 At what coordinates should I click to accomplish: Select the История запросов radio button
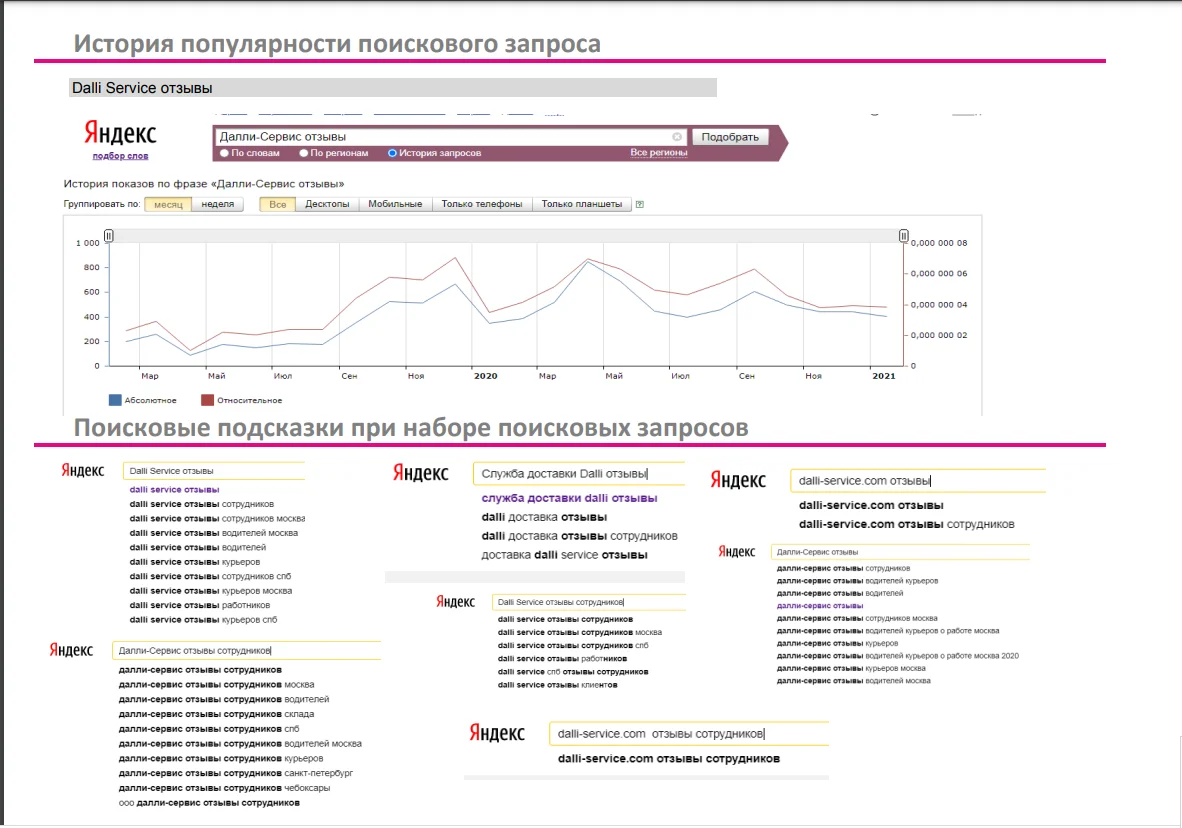[392, 153]
